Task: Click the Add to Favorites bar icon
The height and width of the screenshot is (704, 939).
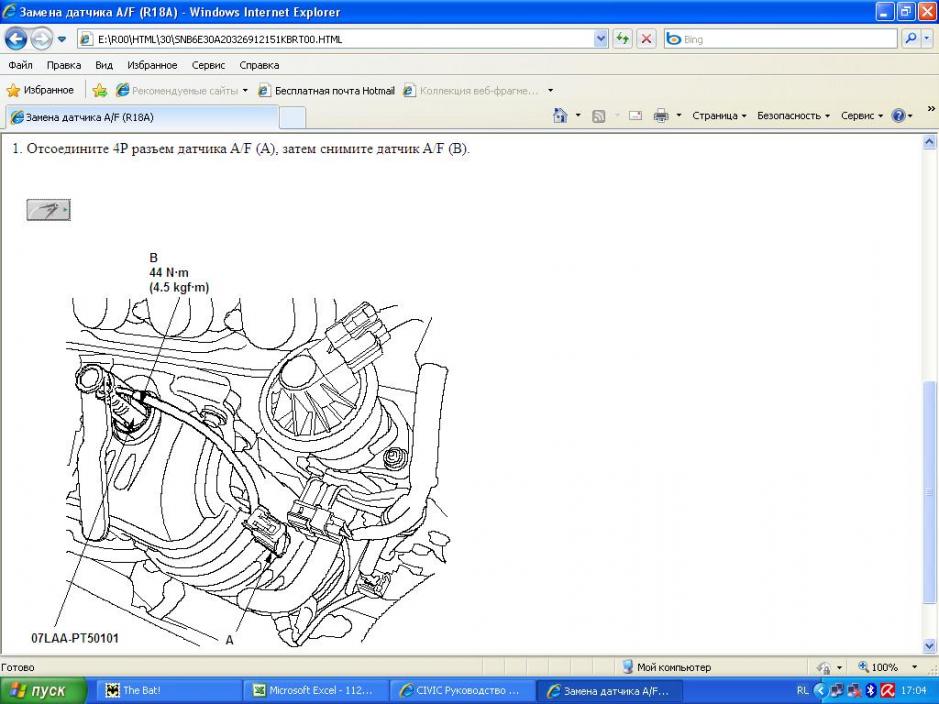Action: 100,90
